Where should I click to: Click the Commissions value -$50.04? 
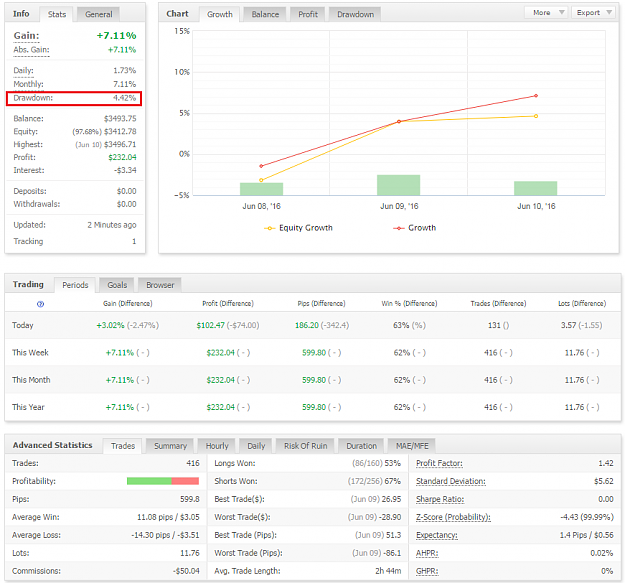tap(186, 571)
